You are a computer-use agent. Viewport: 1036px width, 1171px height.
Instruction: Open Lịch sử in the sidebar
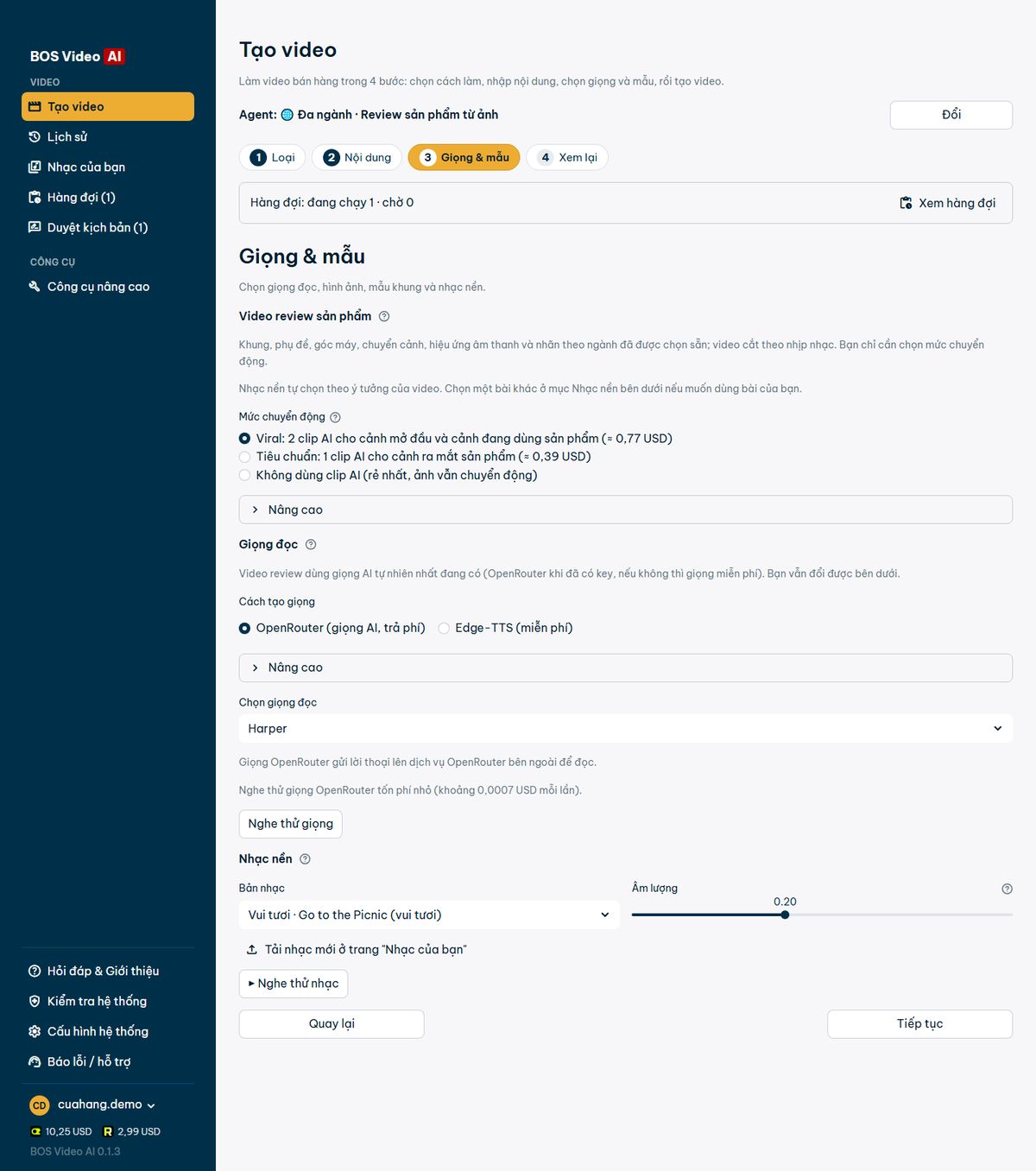point(108,136)
